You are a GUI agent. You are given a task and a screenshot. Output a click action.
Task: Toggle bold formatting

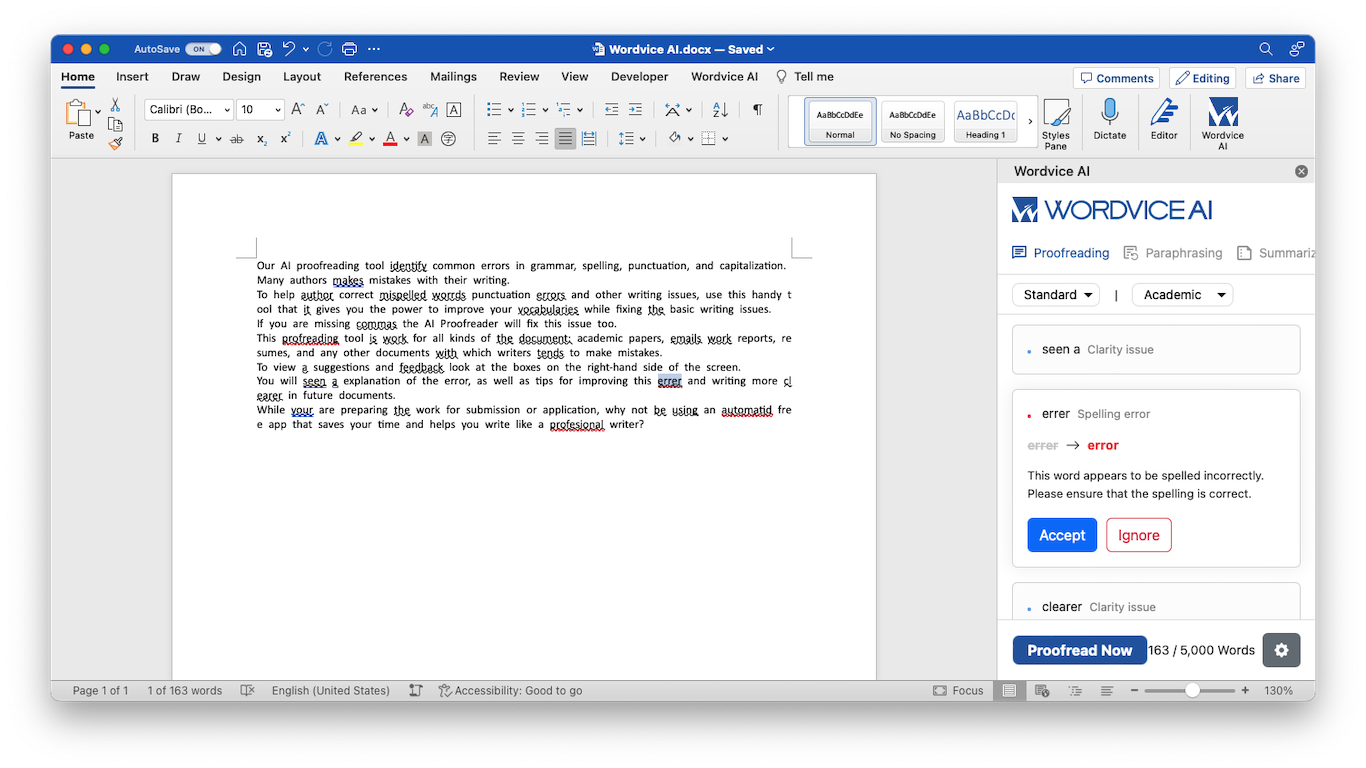click(x=155, y=139)
